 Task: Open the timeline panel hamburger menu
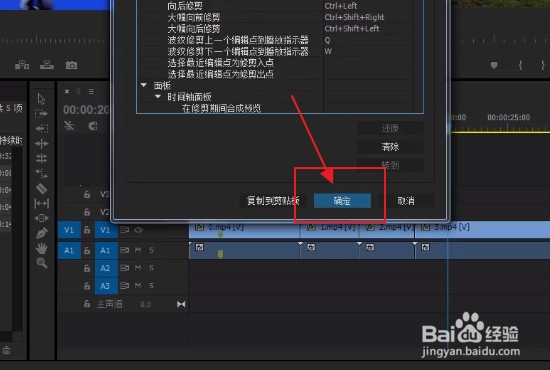(x=91, y=92)
